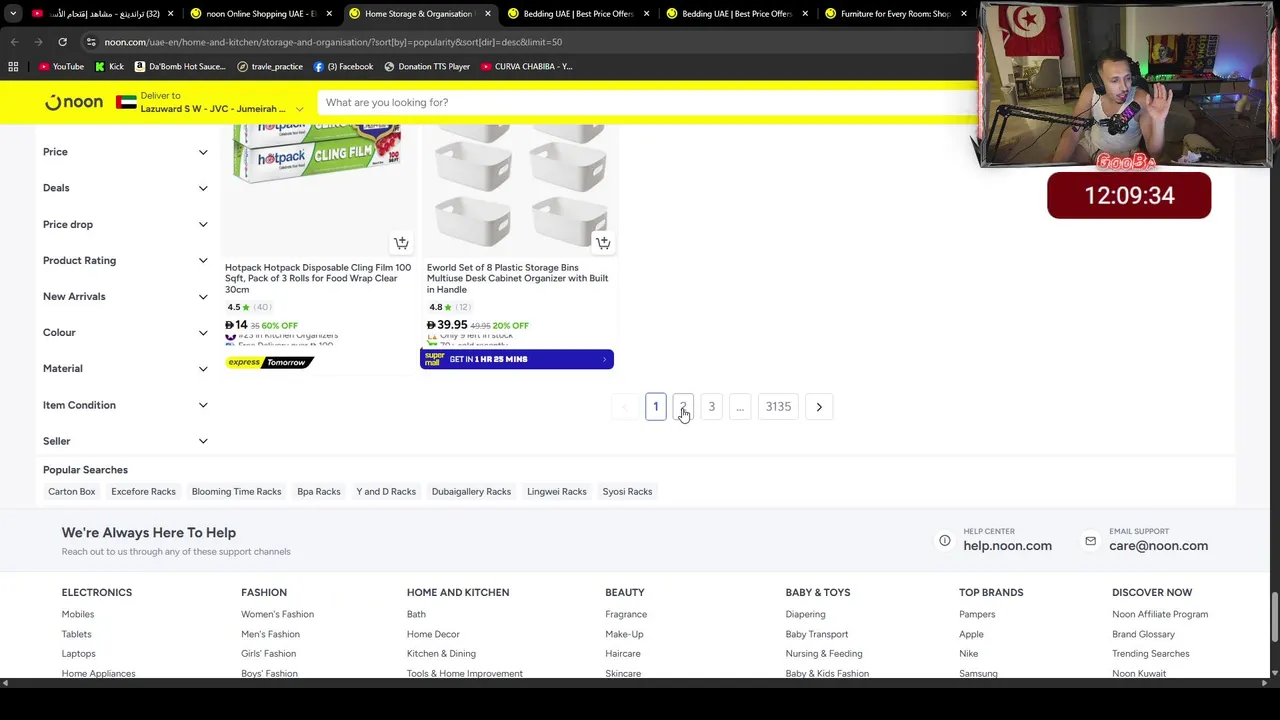Open Y and D Racks popular search
The width and height of the screenshot is (1280, 720).
pos(386,492)
